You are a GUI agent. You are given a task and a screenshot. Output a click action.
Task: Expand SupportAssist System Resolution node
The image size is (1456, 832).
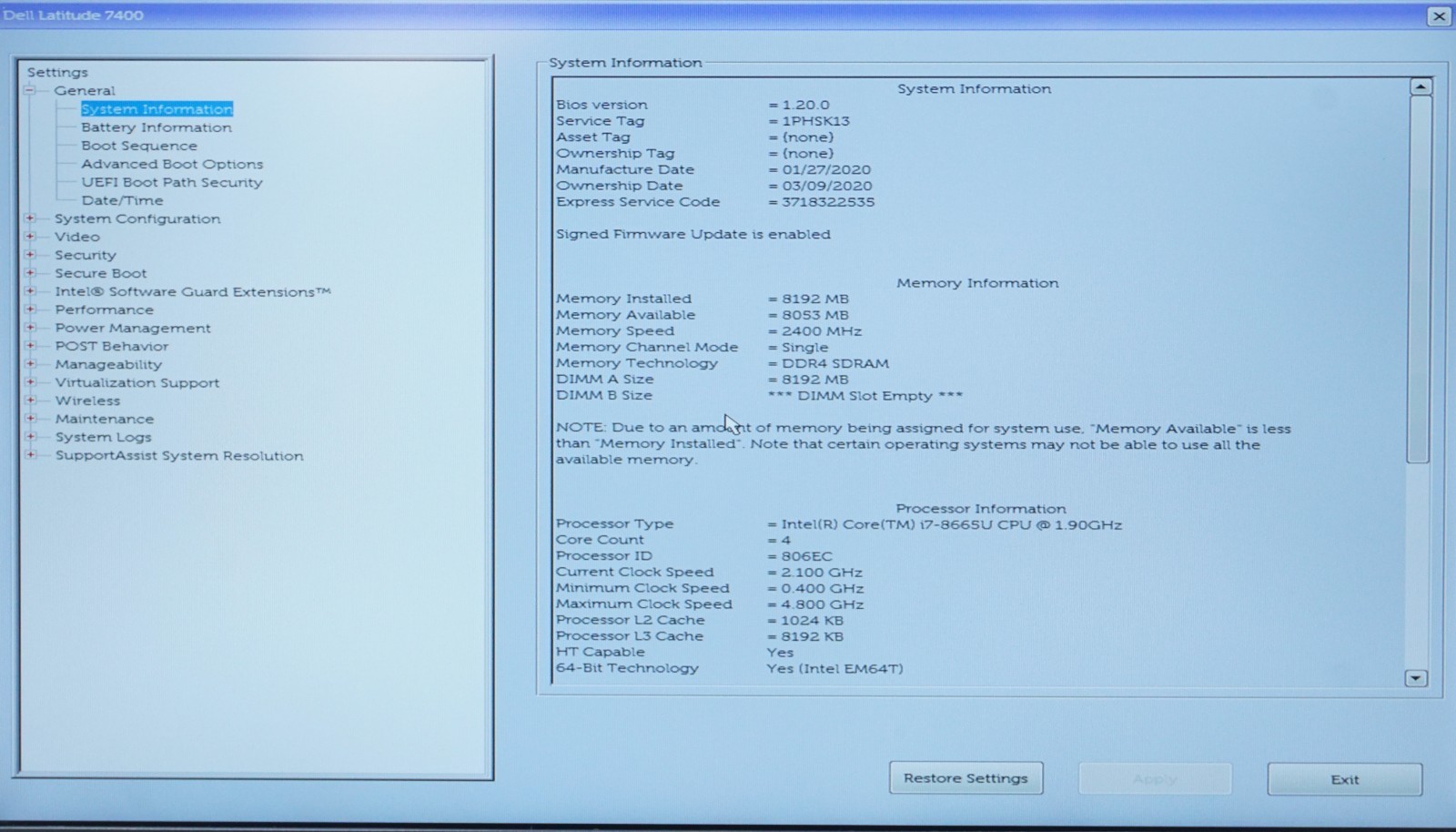pos(30,455)
